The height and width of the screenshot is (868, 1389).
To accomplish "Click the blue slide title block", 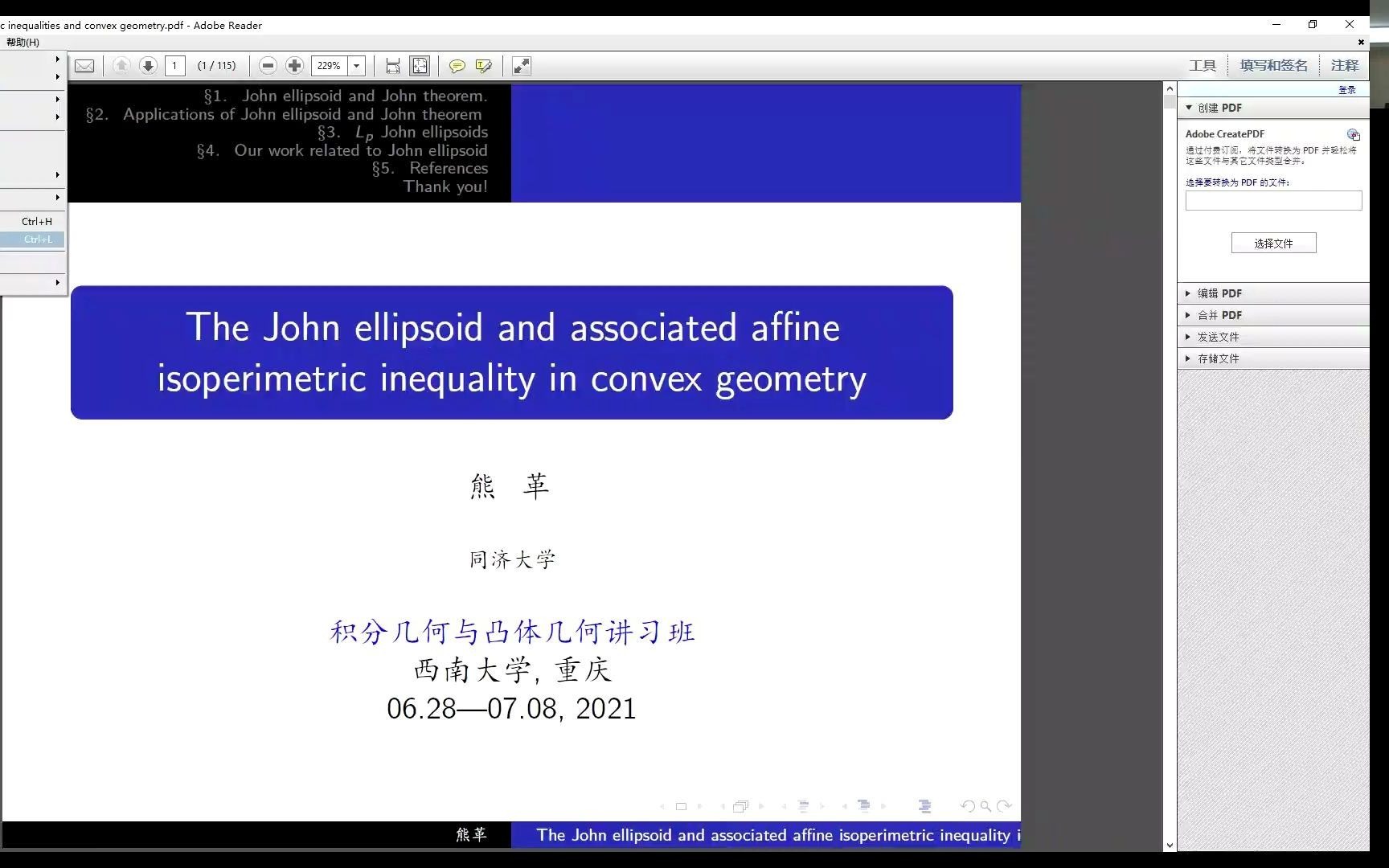I will (512, 352).
